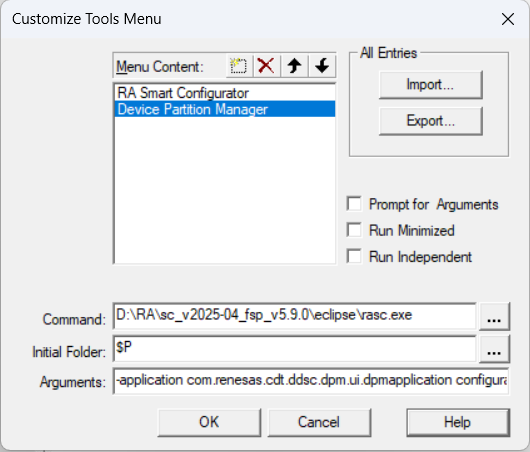Browse for the Initial Folder
The image size is (530, 452).
[x=494, y=349]
